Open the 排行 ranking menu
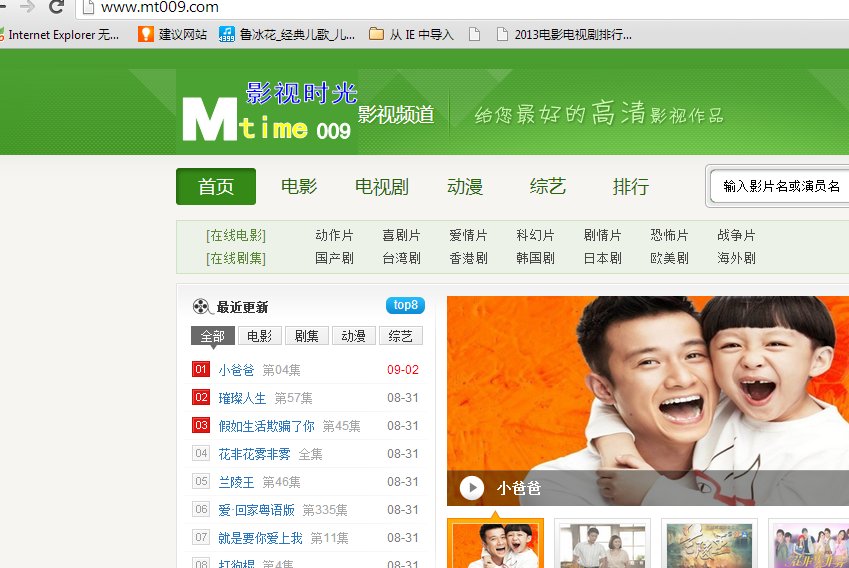This screenshot has height=568, width=849. click(x=631, y=186)
